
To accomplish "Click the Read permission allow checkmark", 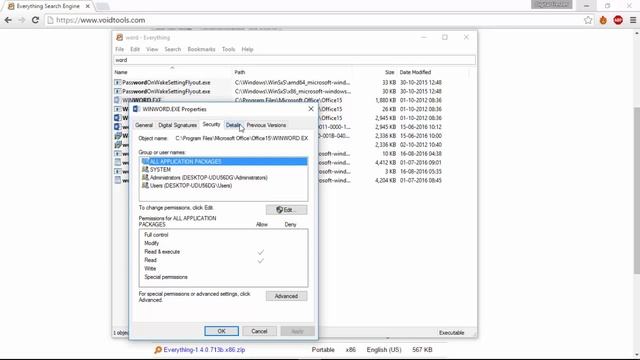I will tap(260, 260).
